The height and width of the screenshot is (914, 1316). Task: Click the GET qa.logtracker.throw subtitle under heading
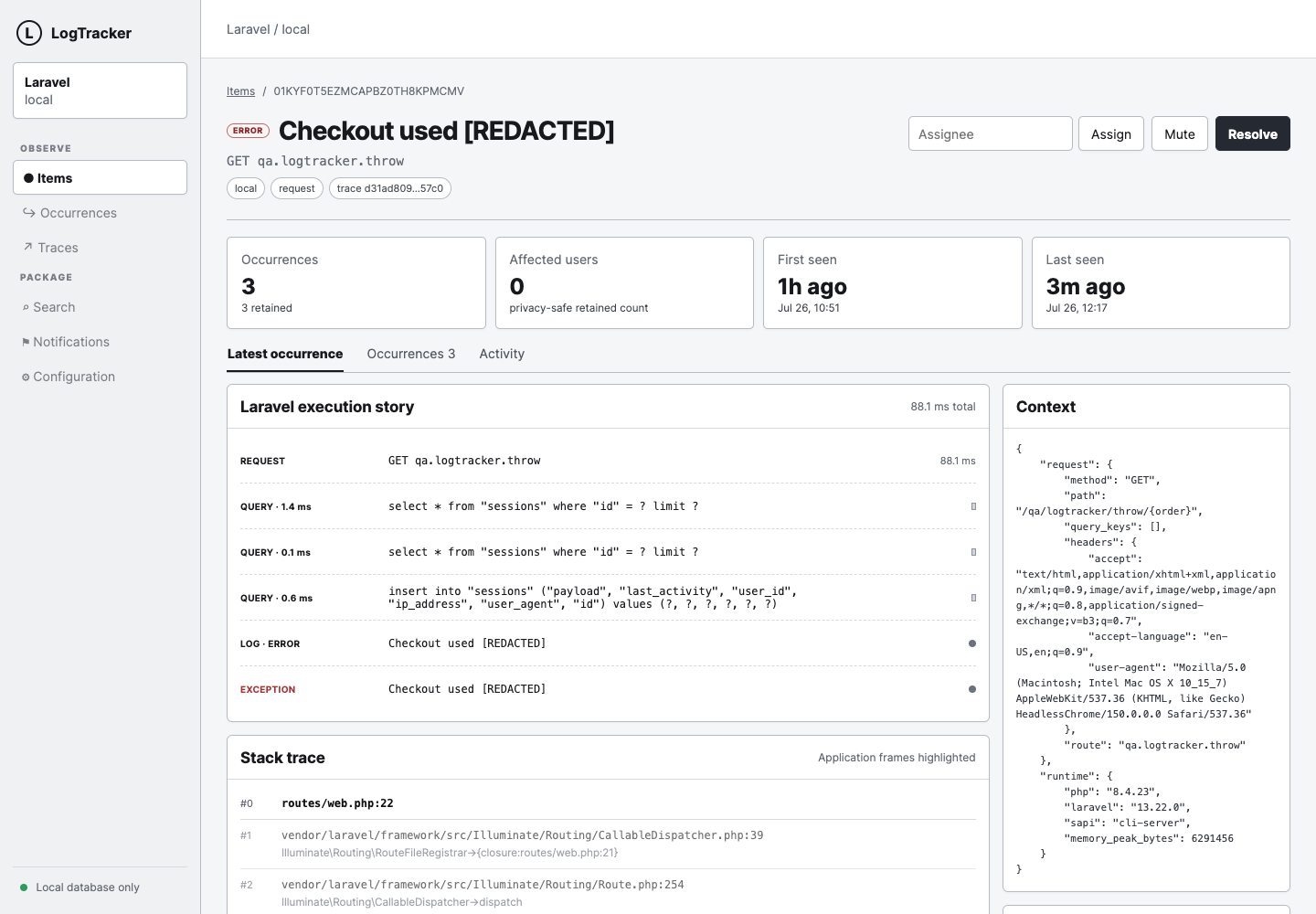315,161
